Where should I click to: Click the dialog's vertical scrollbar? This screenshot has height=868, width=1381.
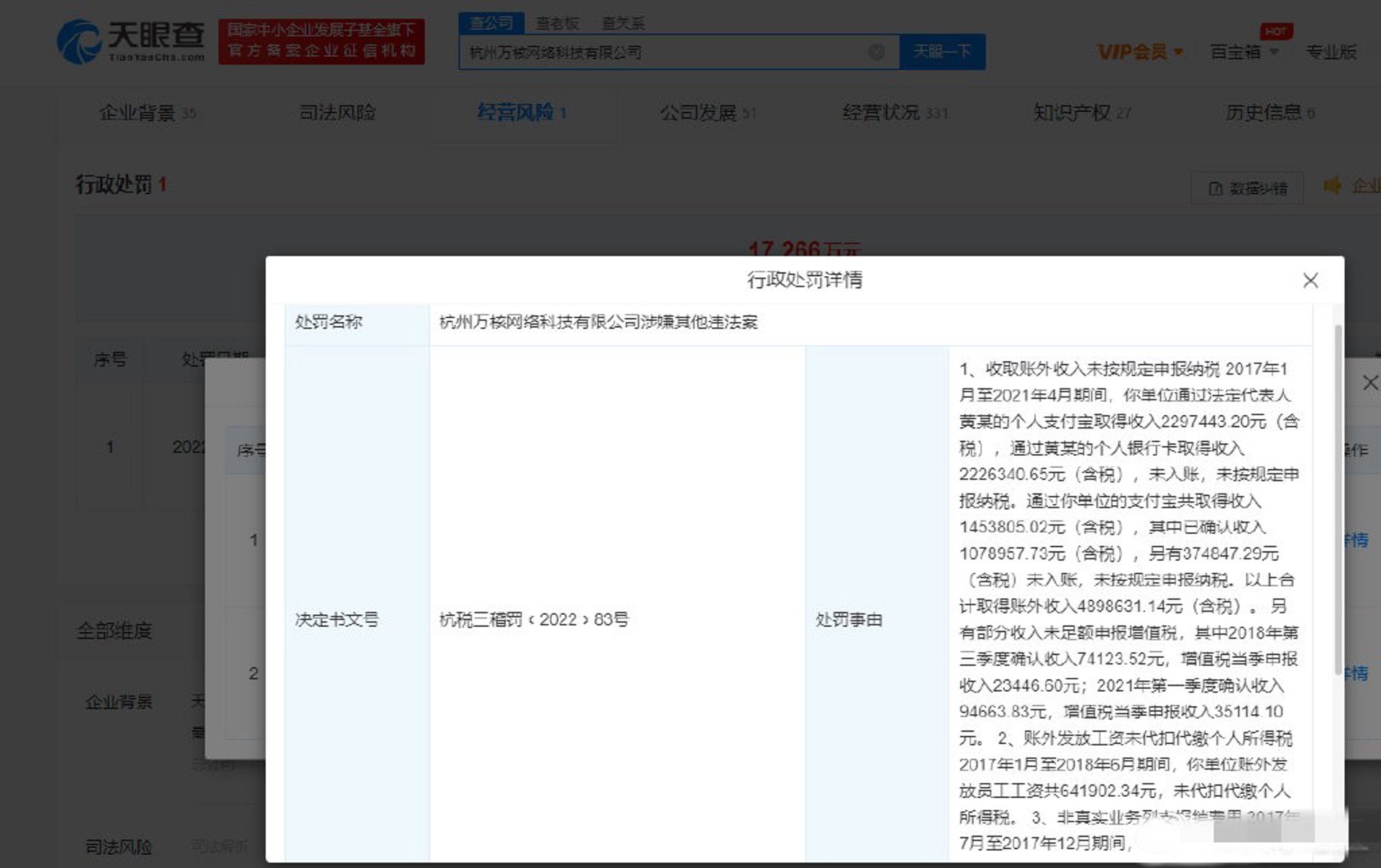(x=1338, y=500)
